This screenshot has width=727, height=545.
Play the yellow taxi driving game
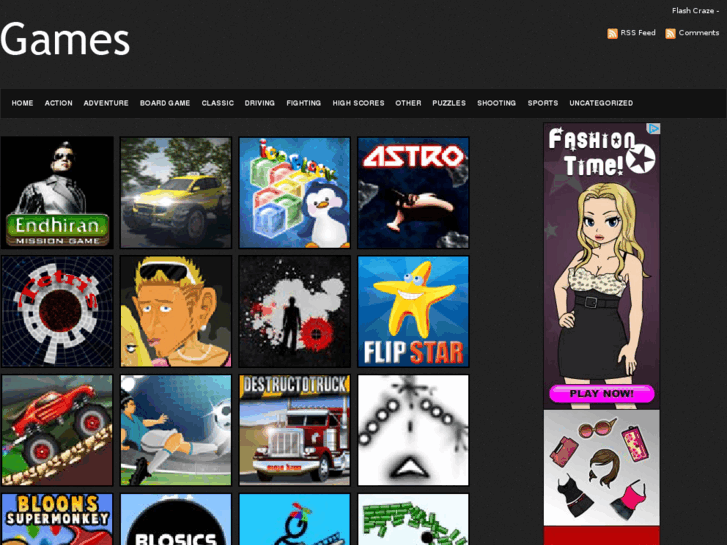click(176, 192)
